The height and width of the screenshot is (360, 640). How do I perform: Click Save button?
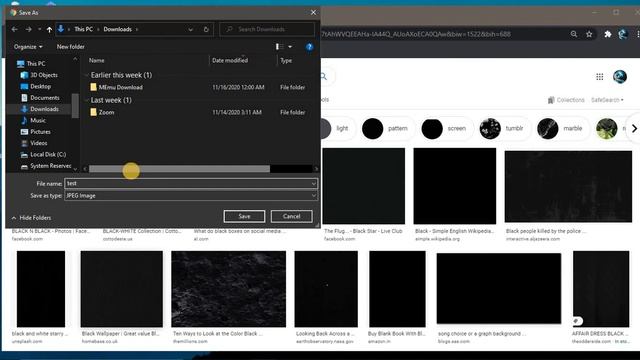(x=244, y=216)
